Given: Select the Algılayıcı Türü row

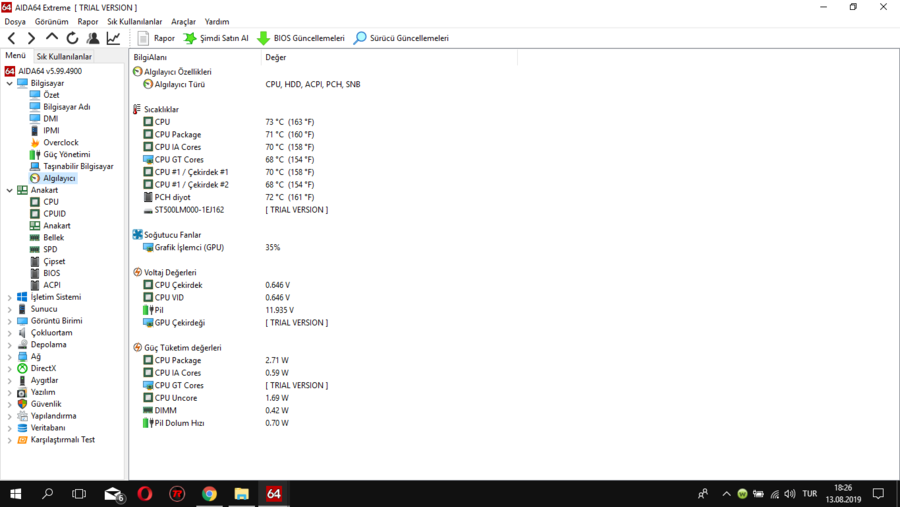Looking at the screenshot, I should (x=252, y=84).
